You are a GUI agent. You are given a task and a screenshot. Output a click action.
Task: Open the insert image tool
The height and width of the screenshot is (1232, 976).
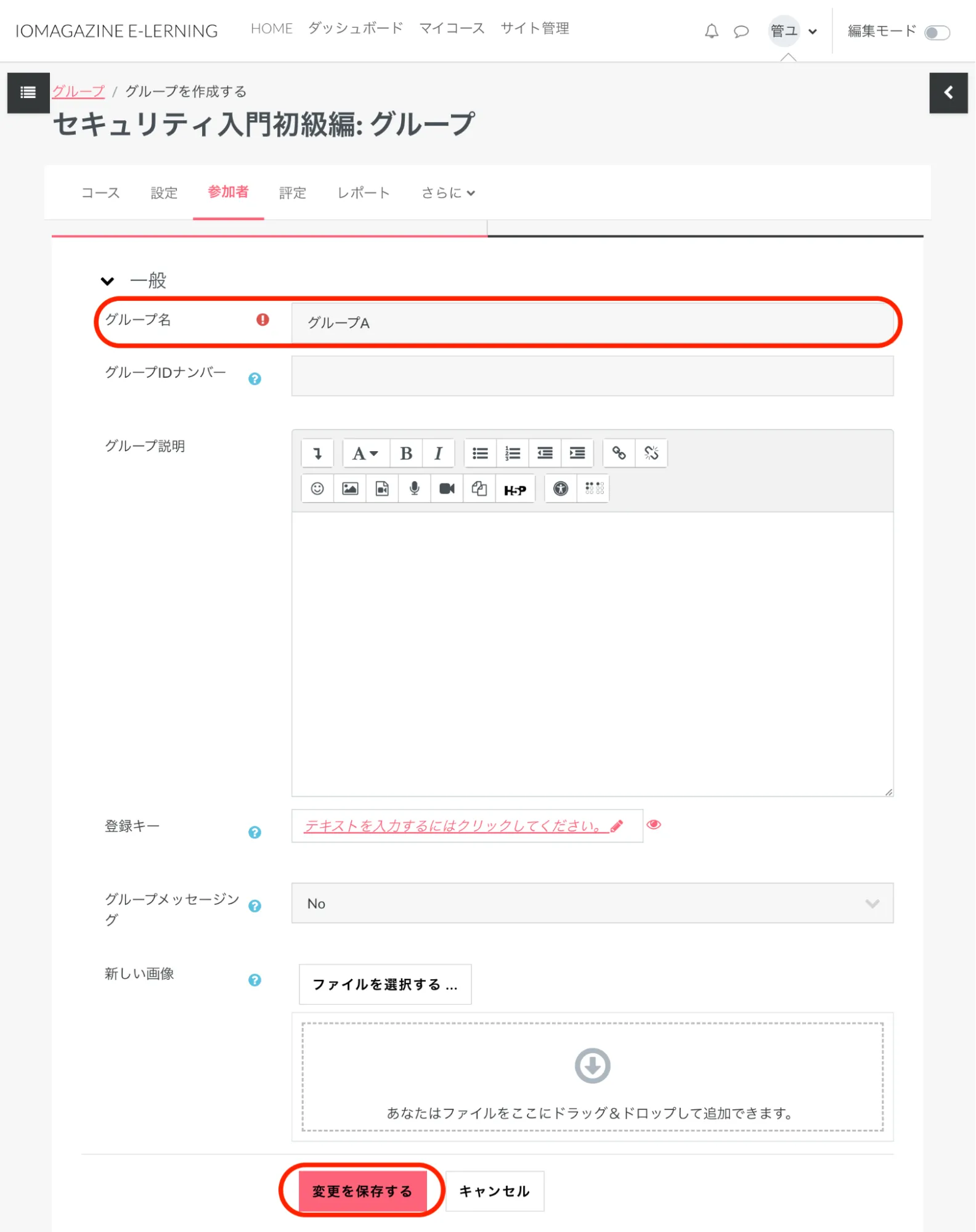tap(350, 489)
